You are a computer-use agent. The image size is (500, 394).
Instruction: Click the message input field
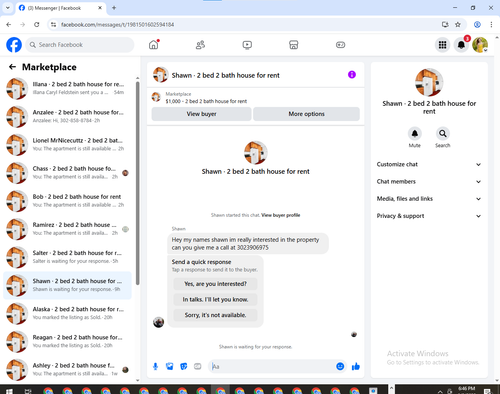[273, 367]
